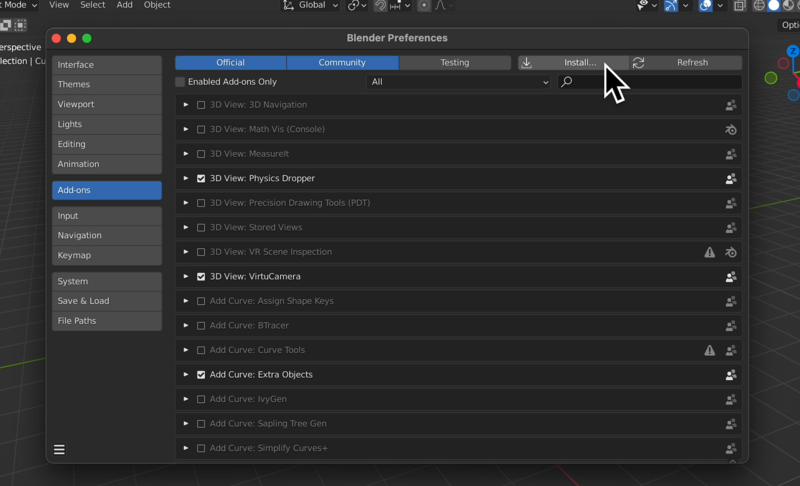The height and width of the screenshot is (486, 800).
Task: Click the Install... button
Action: 573,63
